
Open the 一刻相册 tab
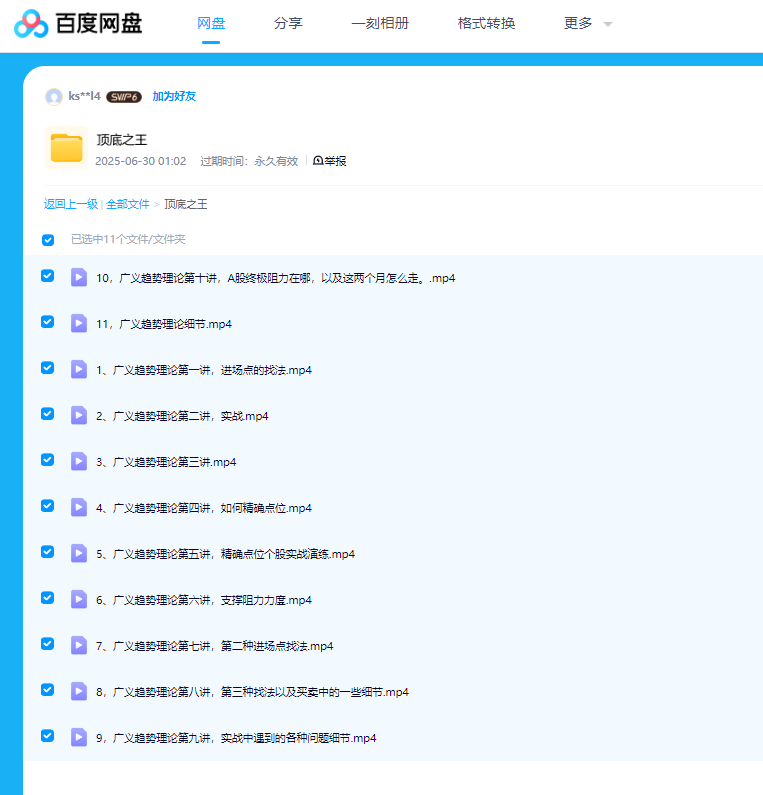(x=380, y=23)
